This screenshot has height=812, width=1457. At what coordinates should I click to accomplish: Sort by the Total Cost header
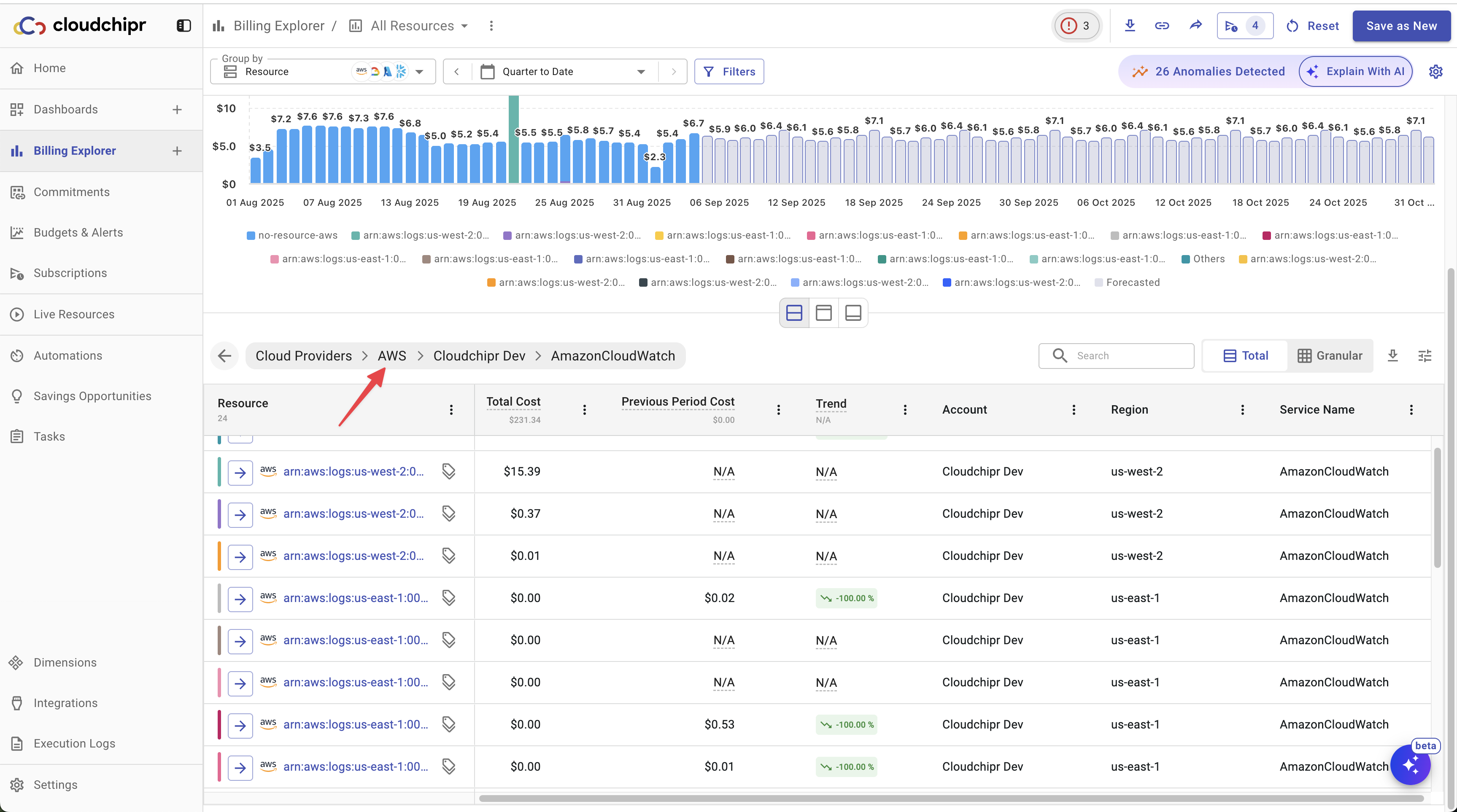(513, 401)
